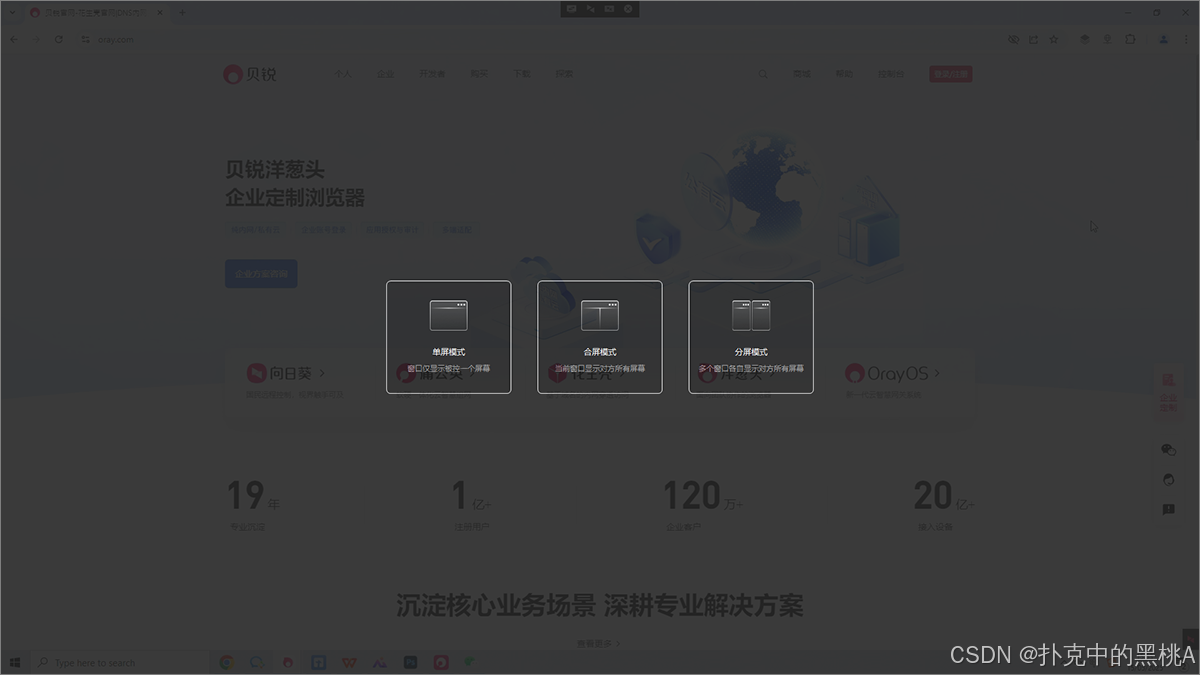
Task: Open the 企业 navigation menu
Action: (x=386, y=74)
